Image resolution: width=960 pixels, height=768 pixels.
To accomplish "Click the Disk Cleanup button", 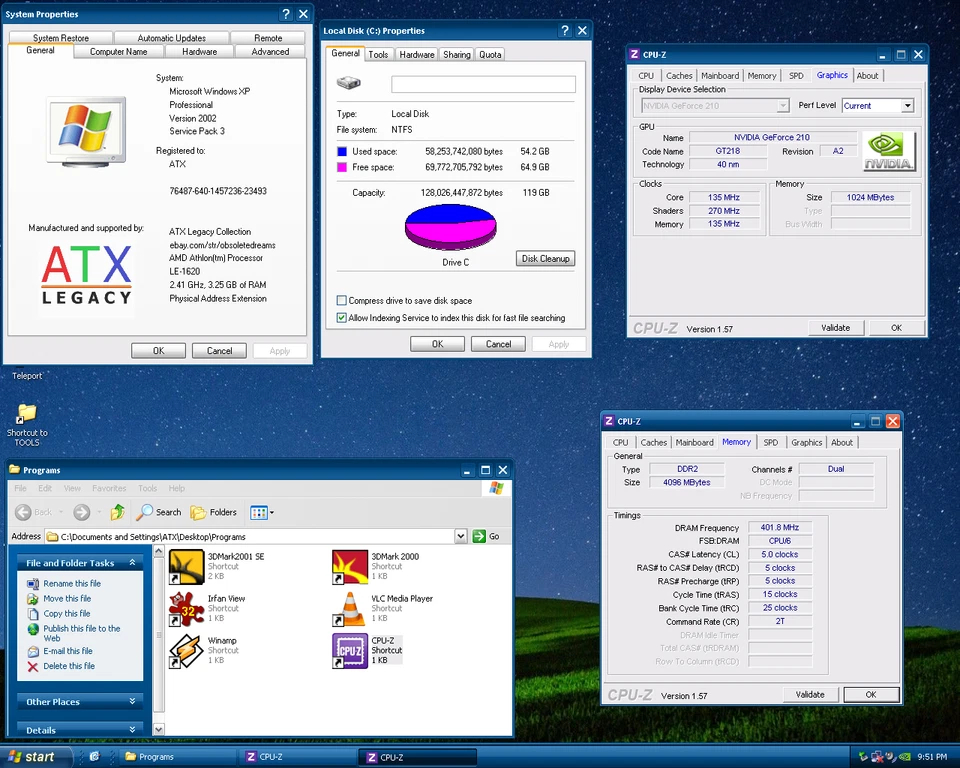I will tap(544, 258).
